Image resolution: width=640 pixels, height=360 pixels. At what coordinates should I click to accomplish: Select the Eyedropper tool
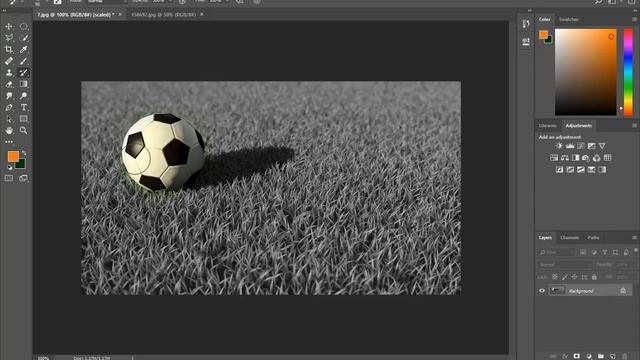(24, 49)
